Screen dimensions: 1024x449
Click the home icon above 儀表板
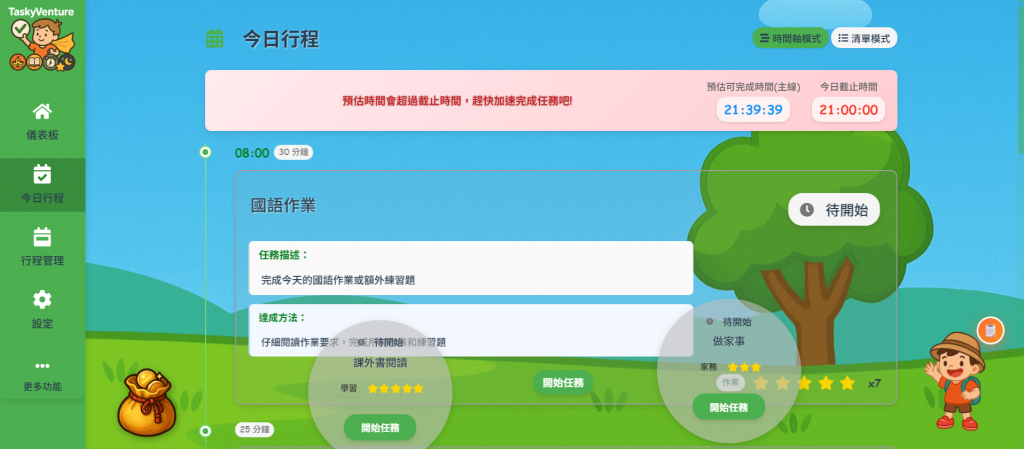pyautogui.click(x=42, y=112)
